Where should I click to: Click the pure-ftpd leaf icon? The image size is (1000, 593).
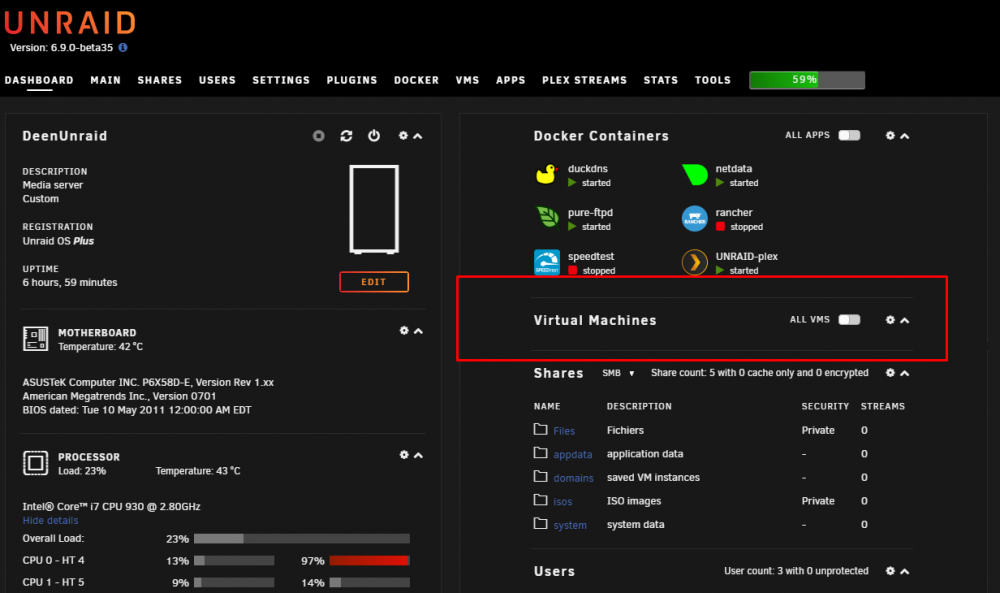547,217
